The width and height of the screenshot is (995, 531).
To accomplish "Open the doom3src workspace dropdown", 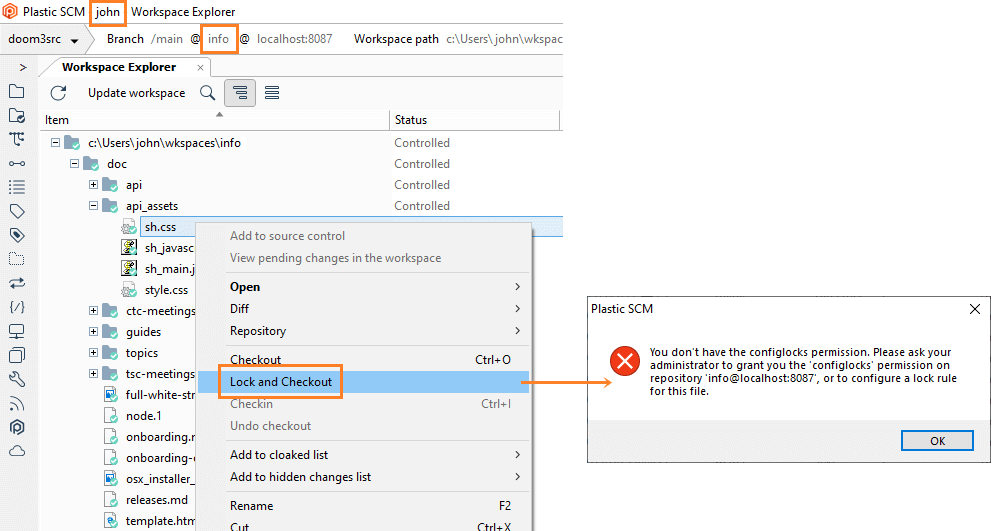I will coord(43,39).
